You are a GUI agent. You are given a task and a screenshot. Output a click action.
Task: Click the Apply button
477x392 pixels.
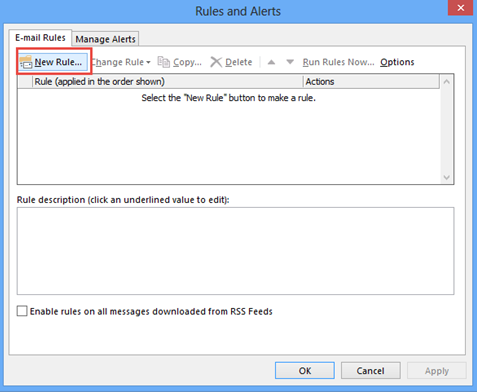(x=436, y=371)
